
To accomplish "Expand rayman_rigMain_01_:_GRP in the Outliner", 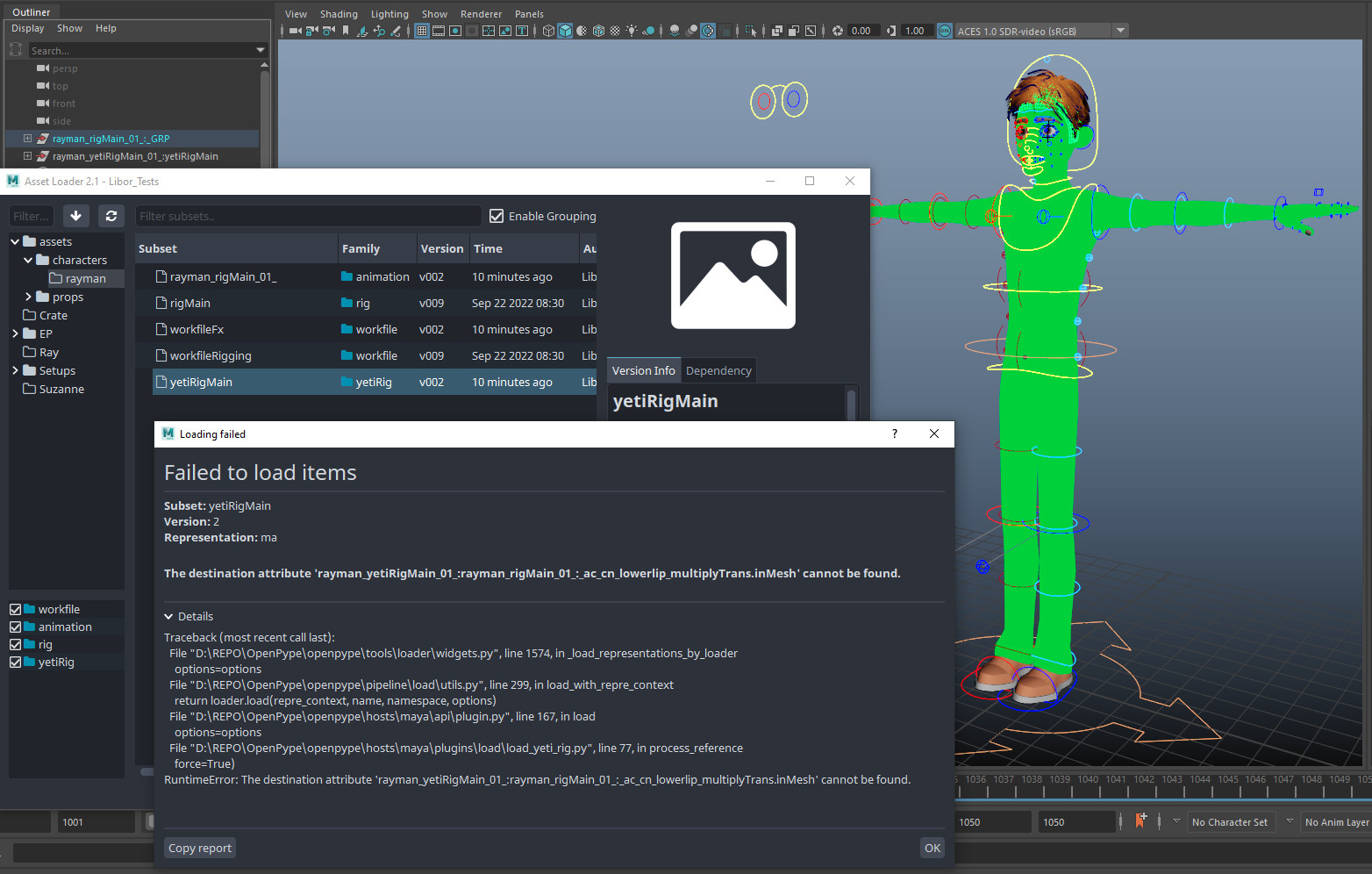I will pyautogui.click(x=27, y=139).
